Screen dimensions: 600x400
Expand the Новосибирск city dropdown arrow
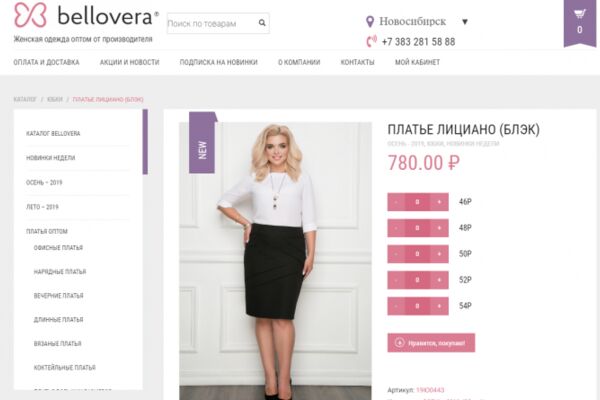[x=465, y=21]
